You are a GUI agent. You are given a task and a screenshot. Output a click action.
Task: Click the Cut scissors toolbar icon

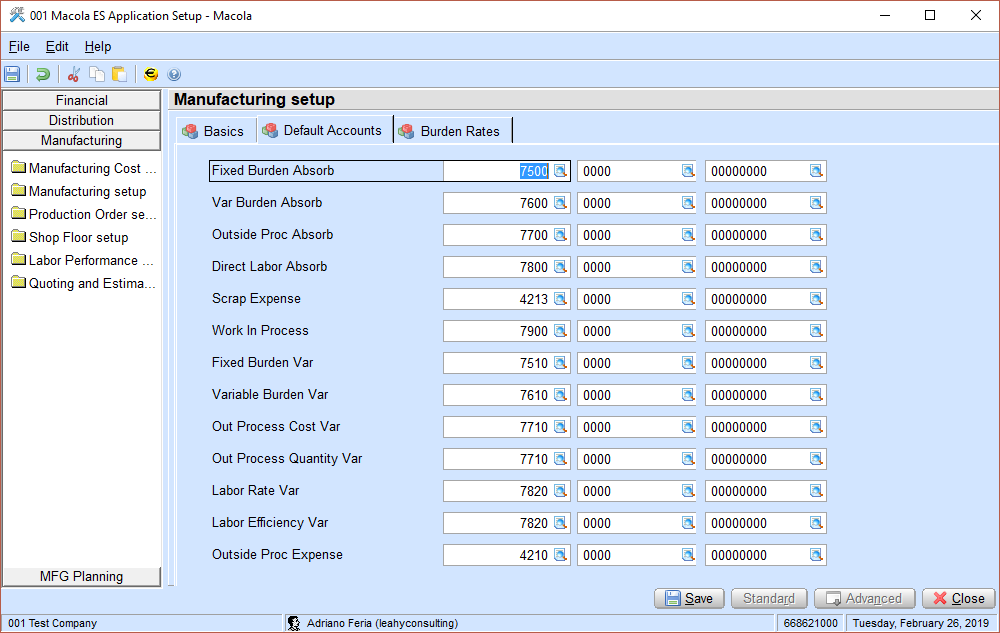[73, 74]
